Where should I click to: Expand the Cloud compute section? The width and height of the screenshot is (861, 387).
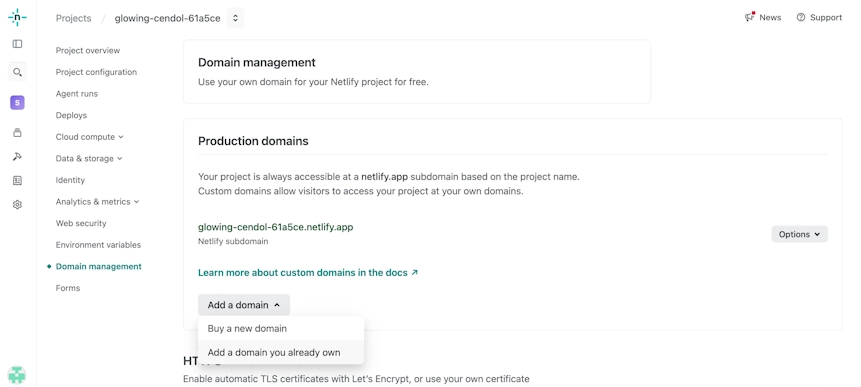click(x=90, y=137)
